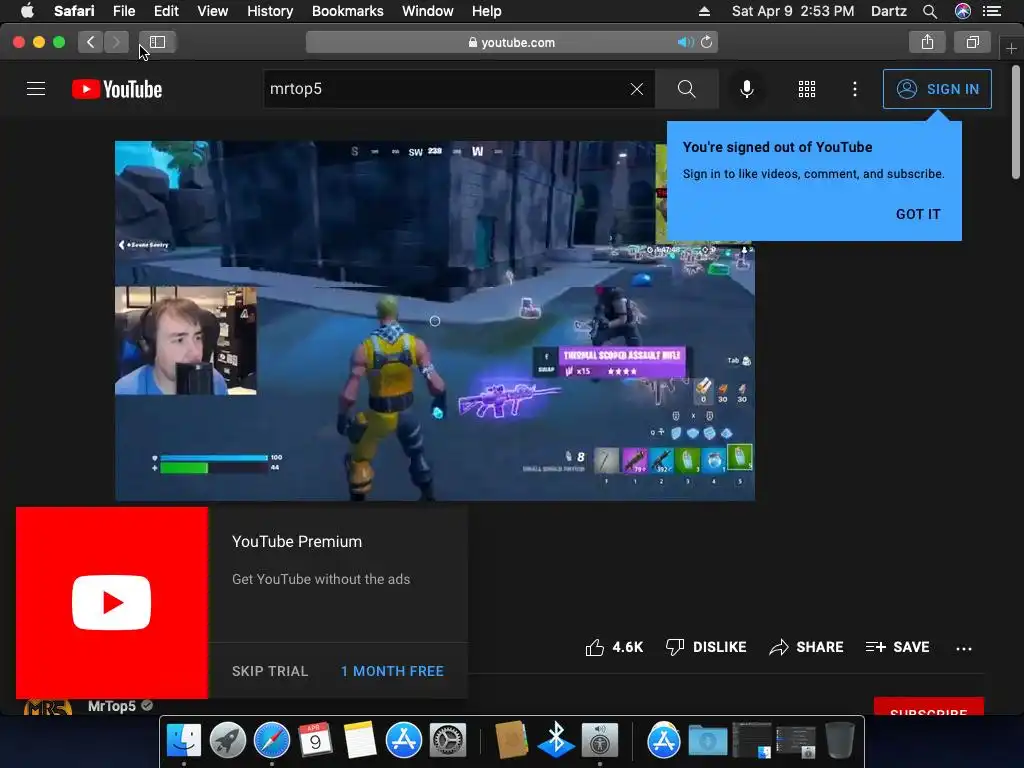The height and width of the screenshot is (768, 1024).
Task: Click SKIP TRIAL in Premium promo
Action: coord(270,671)
